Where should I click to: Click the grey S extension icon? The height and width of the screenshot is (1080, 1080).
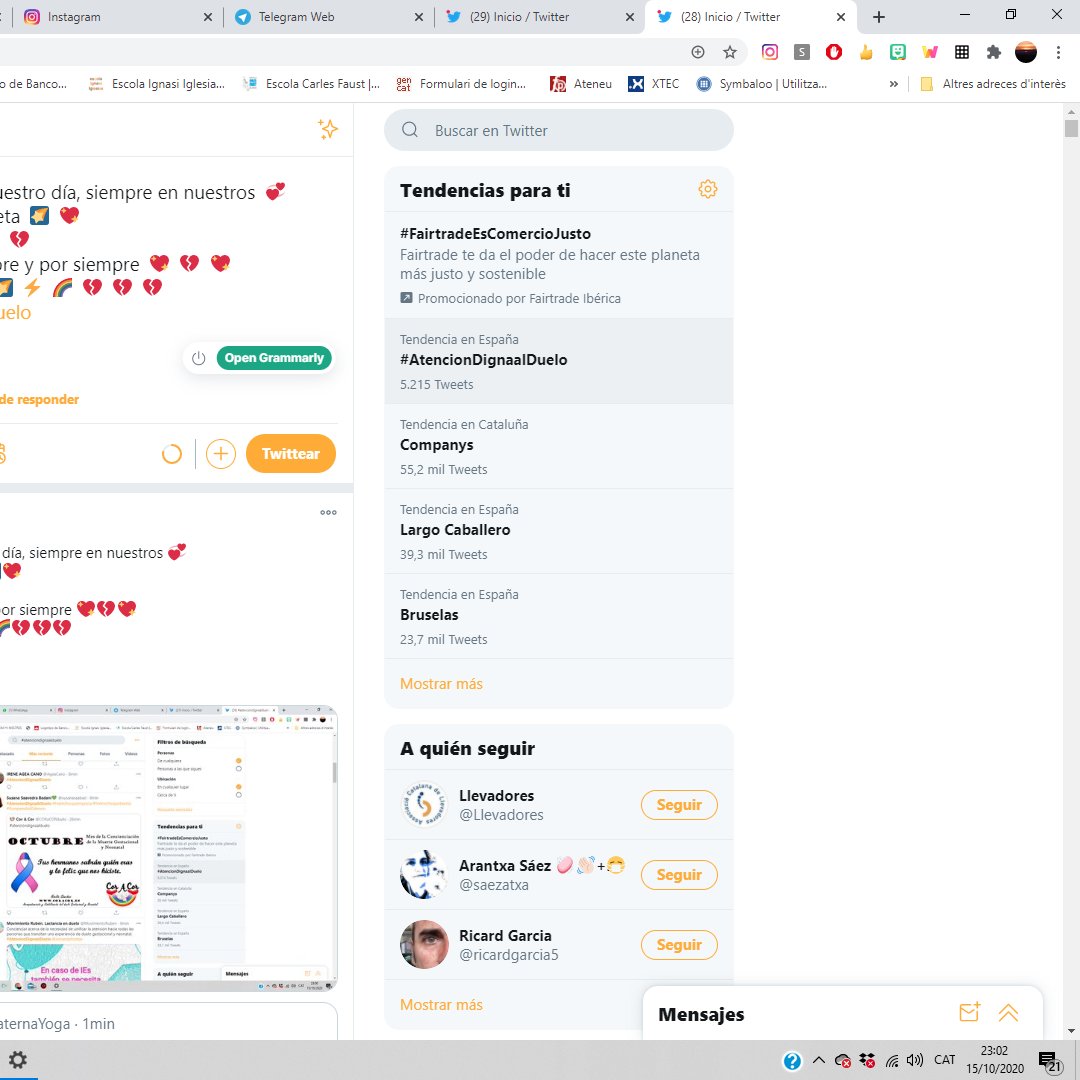tap(802, 52)
